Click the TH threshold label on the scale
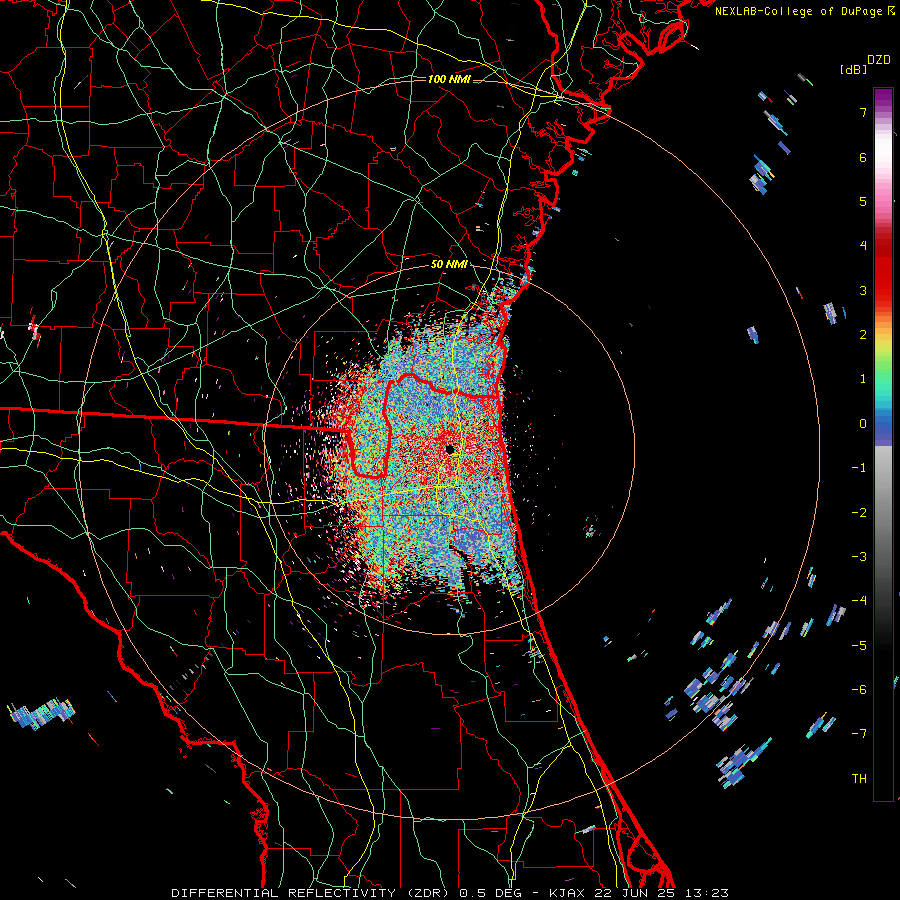 (x=859, y=779)
